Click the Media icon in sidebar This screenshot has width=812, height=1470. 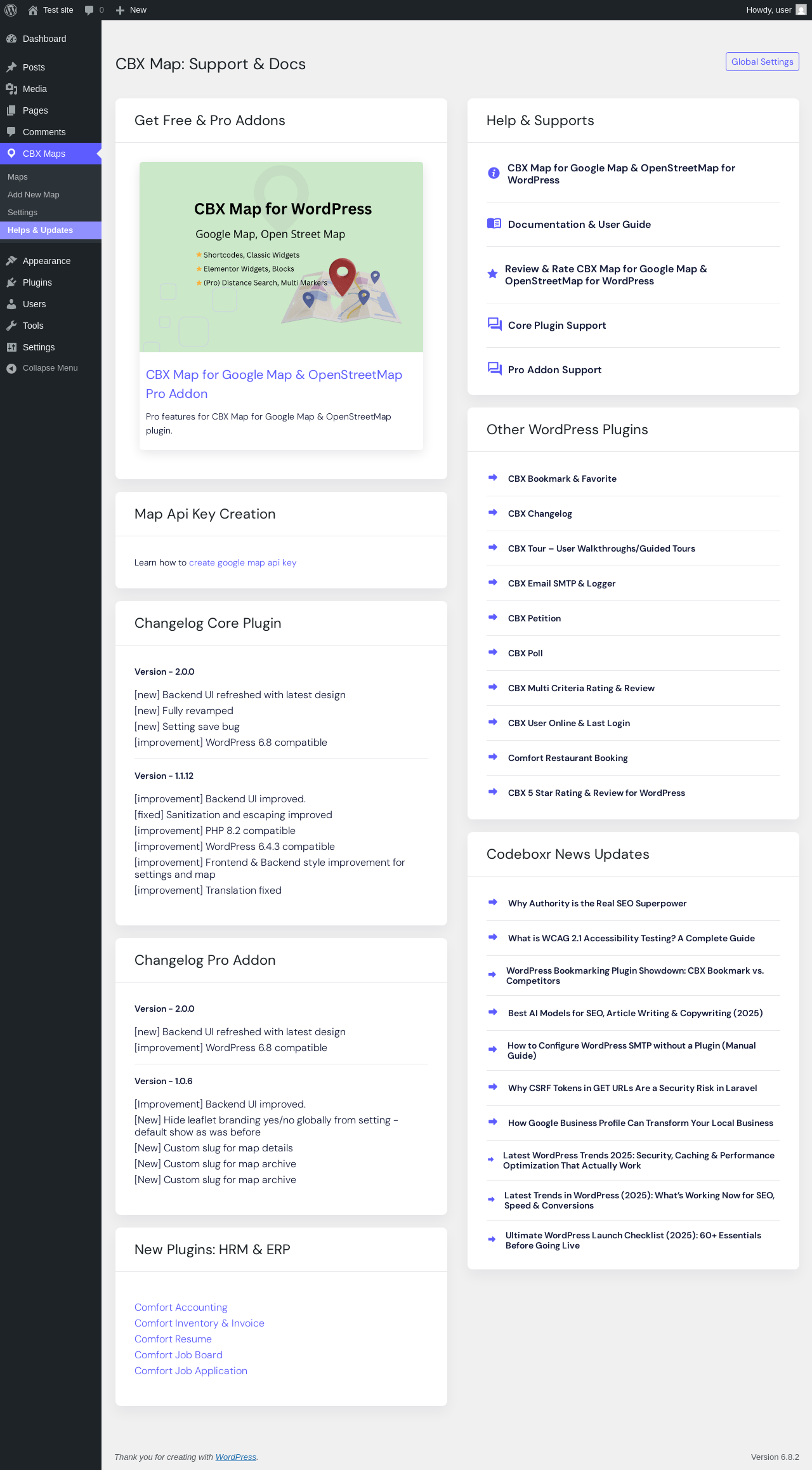(x=11, y=89)
